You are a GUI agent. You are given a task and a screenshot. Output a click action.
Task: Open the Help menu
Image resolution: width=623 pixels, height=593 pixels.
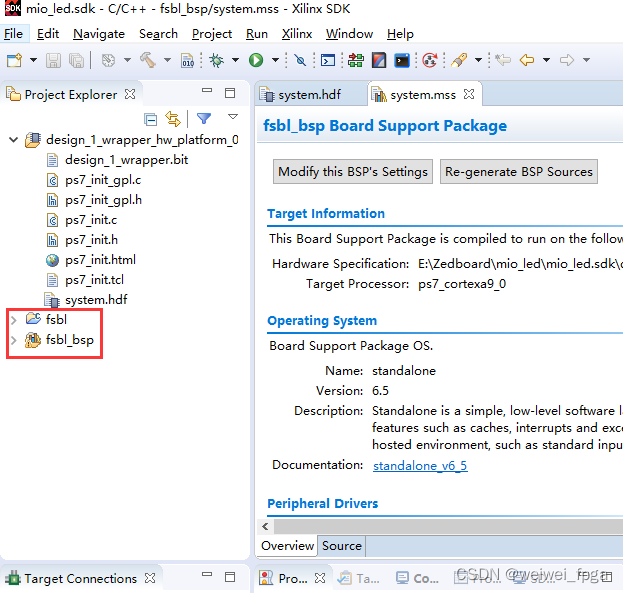[400, 34]
